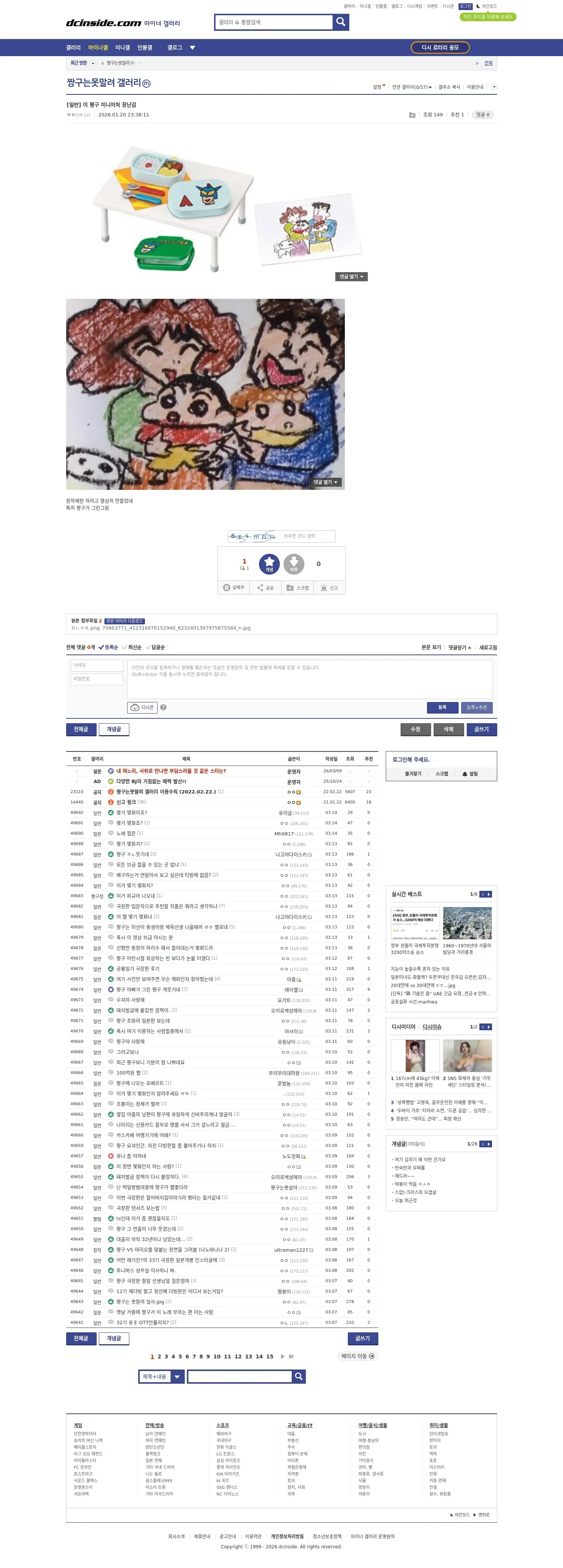Click the 글쓰기 button beside 삭제

[482, 729]
